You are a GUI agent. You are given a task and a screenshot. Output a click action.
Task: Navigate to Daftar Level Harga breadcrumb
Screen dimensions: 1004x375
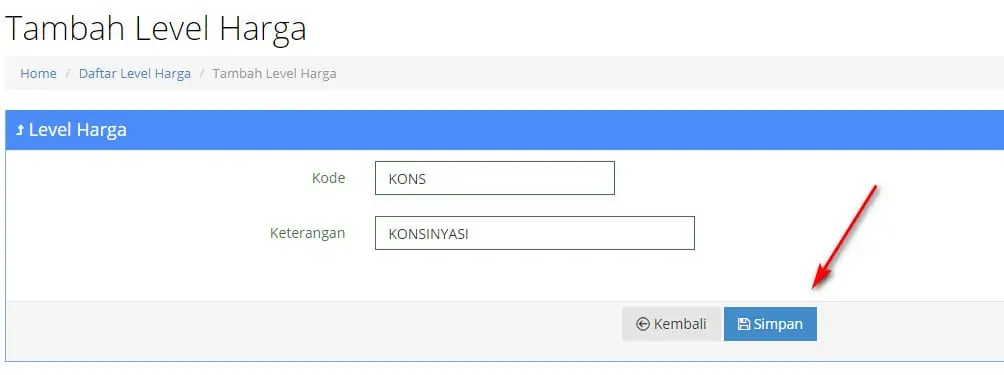click(134, 74)
